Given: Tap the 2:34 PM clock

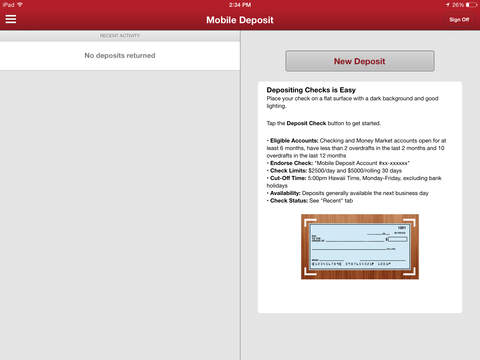Looking at the screenshot, I should click(240, 5).
